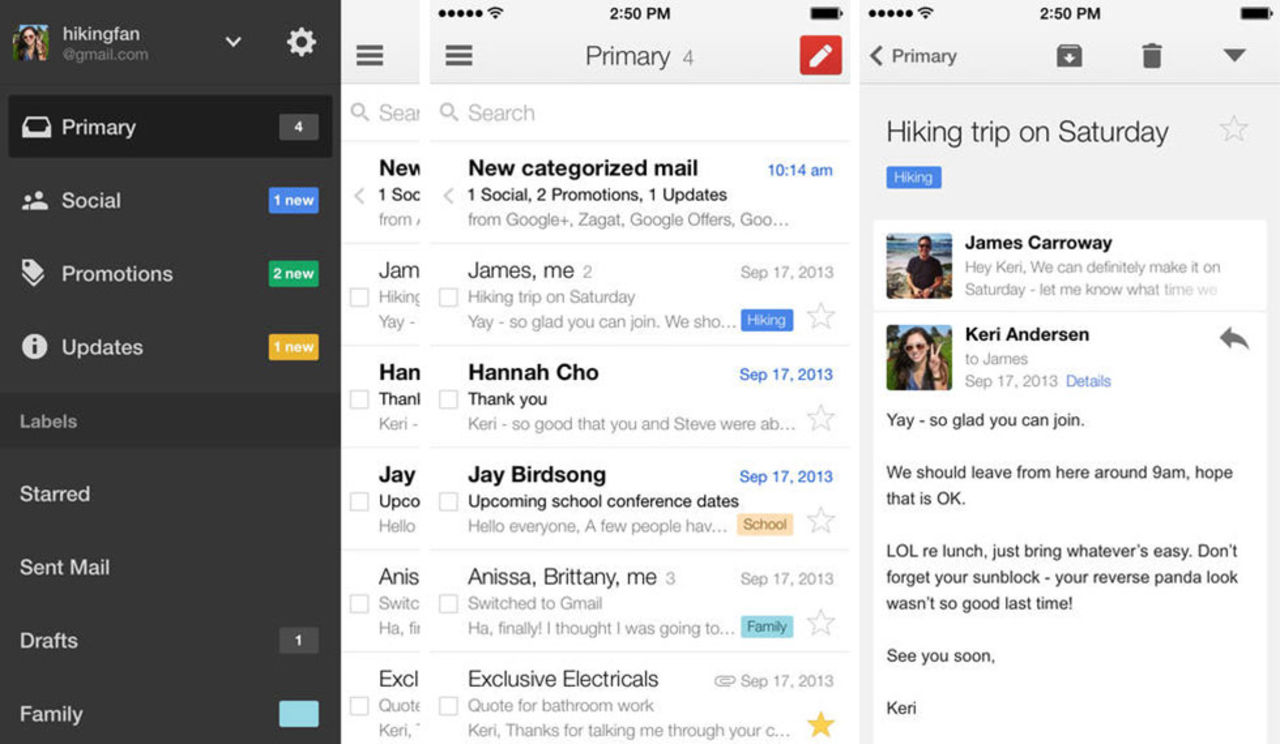Open the account switcher chevron beside hikingfan
Screen dimensions: 1280x744
click(233, 42)
